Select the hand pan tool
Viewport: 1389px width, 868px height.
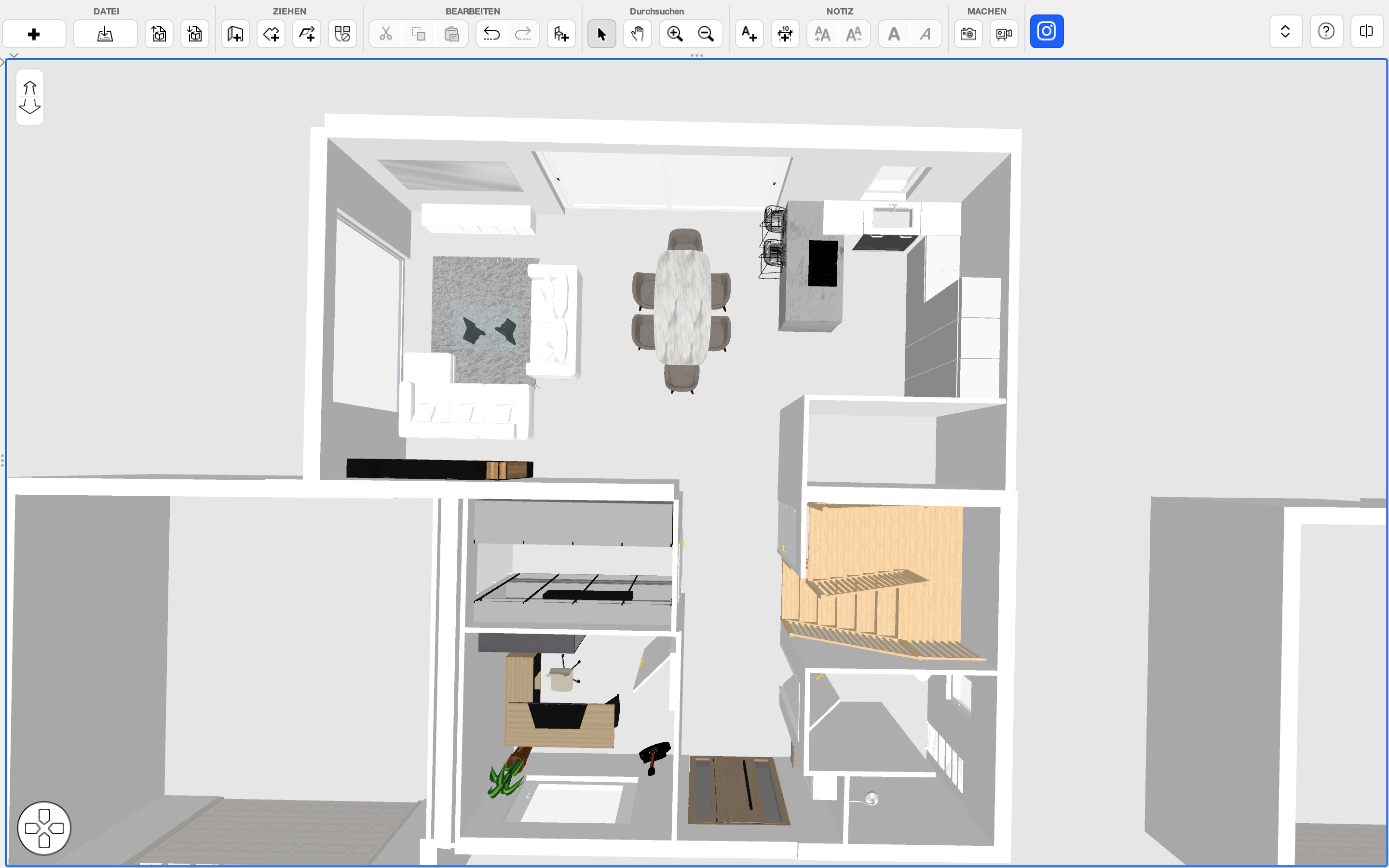pyautogui.click(x=637, y=34)
